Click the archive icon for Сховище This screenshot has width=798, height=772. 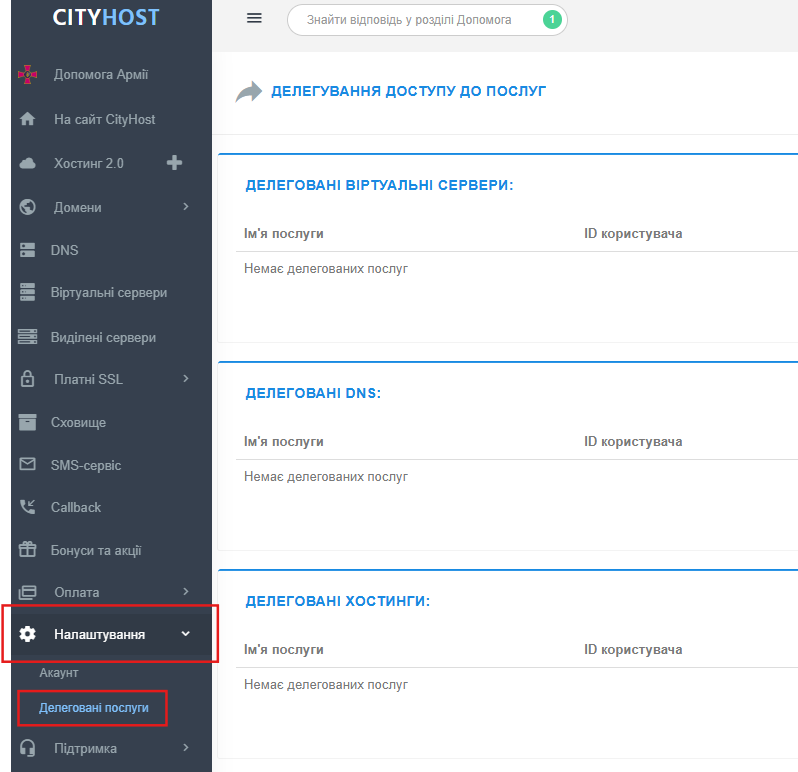coord(28,422)
